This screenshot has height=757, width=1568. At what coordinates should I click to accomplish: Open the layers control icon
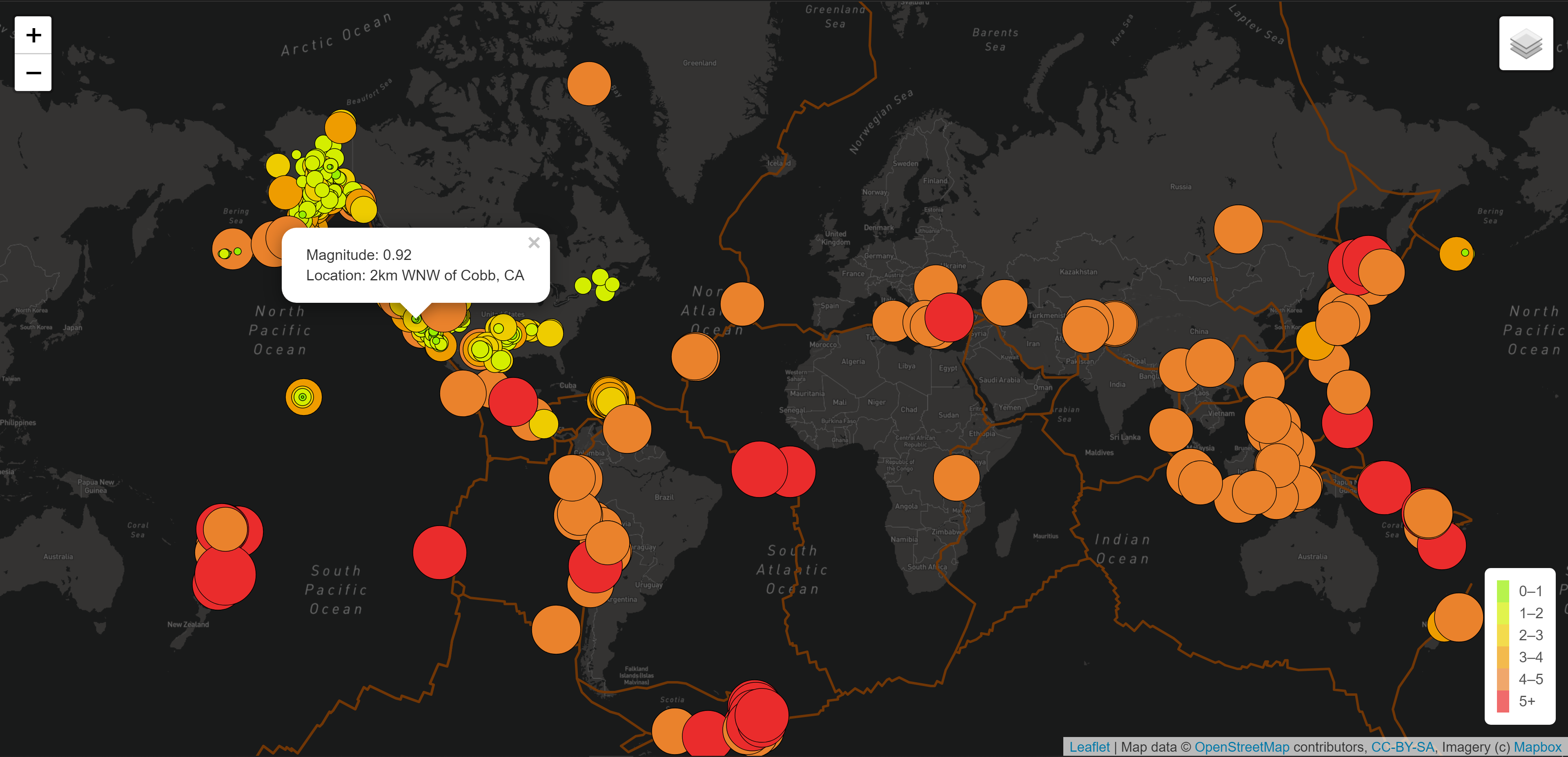tap(1526, 44)
